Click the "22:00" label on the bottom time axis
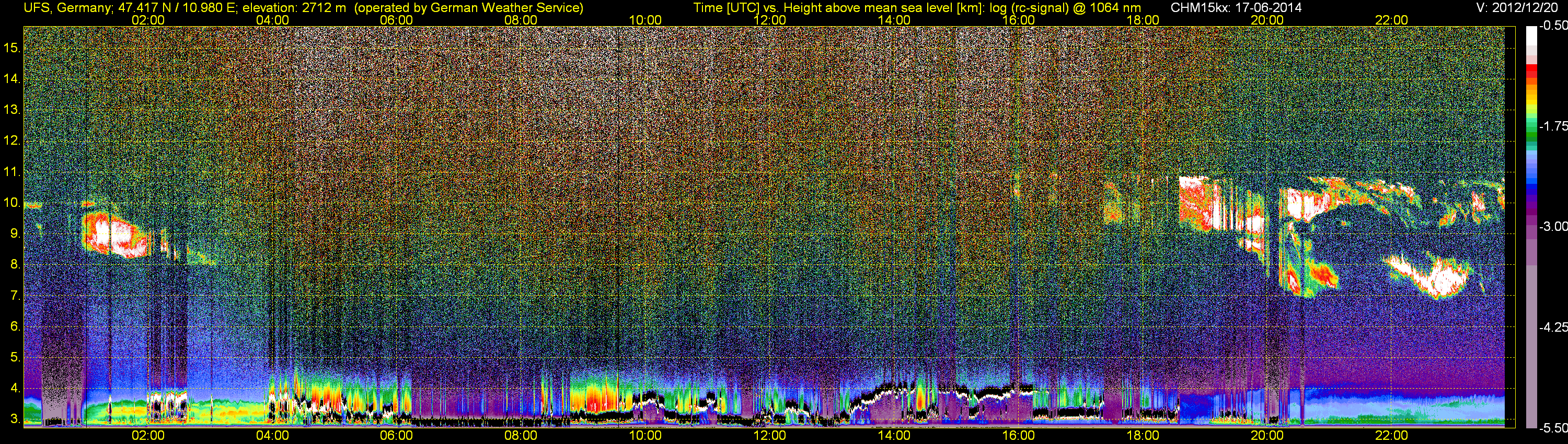 (1391, 436)
